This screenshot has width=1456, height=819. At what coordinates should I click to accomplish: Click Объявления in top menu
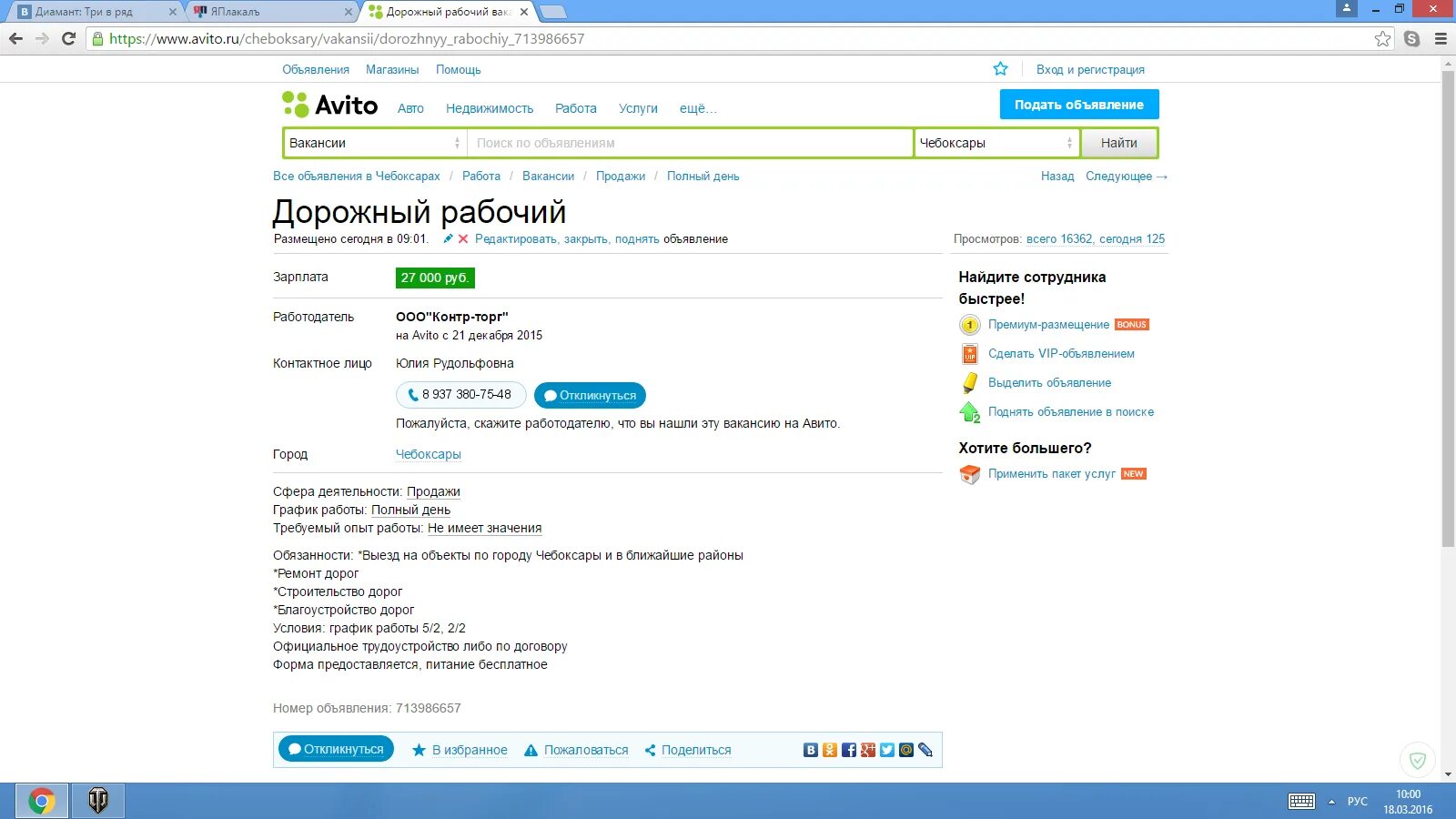(316, 69)
